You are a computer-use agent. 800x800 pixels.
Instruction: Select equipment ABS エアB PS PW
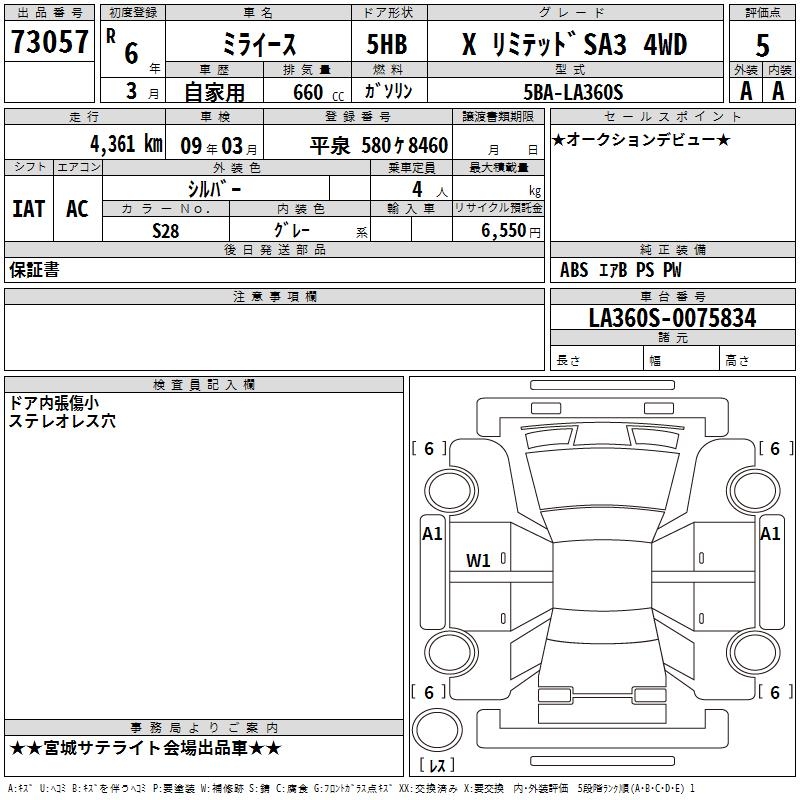(x=620, y=269)
